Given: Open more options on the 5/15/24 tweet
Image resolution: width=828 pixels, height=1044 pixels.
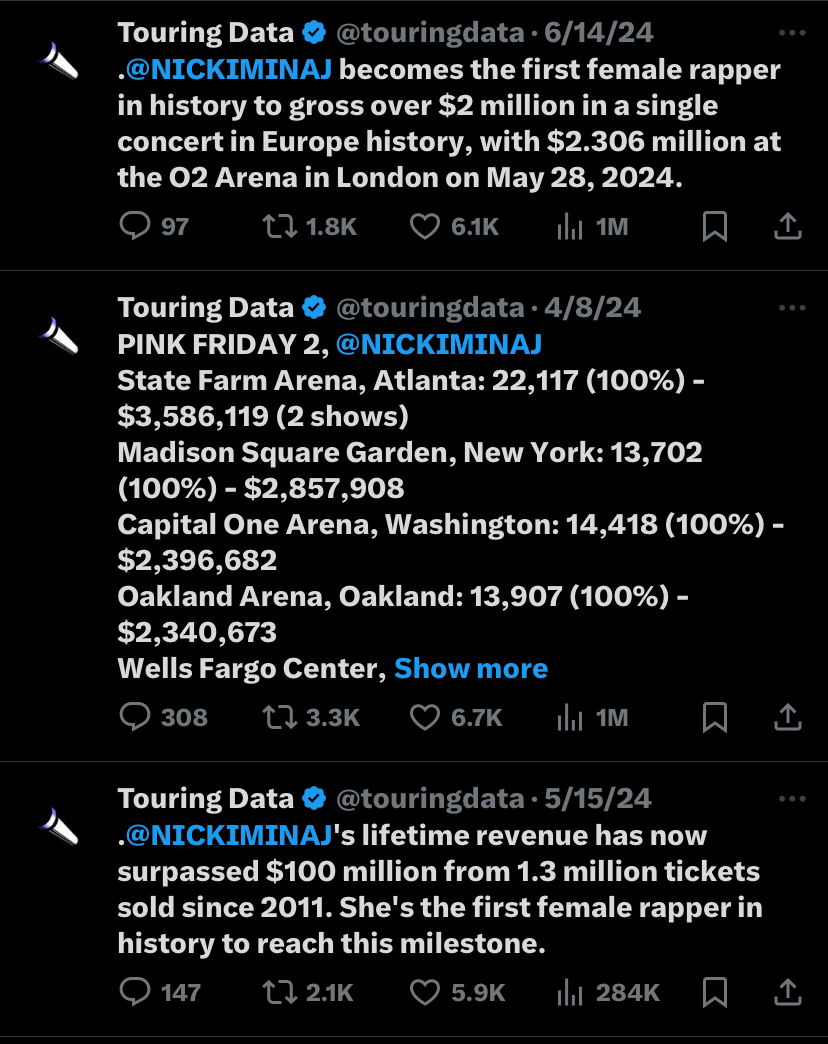Looking at the screenshot, I should [792, 798].
